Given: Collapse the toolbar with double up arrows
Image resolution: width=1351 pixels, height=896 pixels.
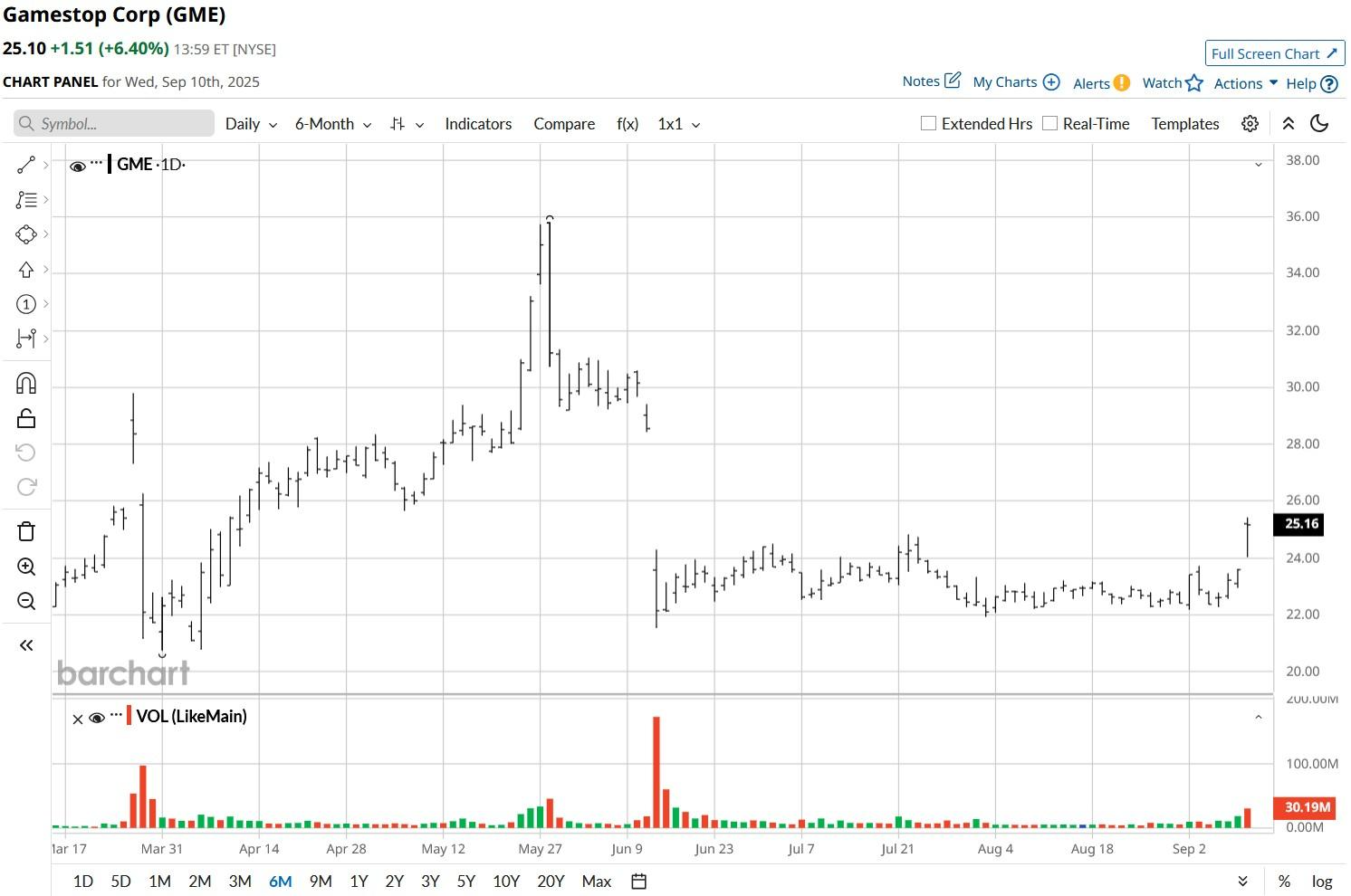Looking at the screenshot, I should click(x=1289, y=124).
